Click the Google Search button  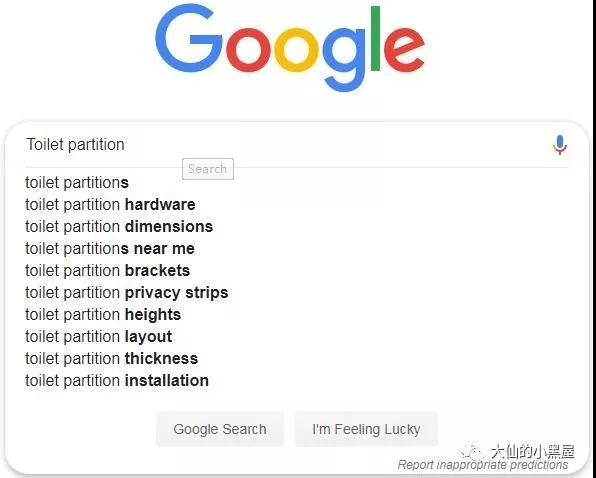(x=220, y=429)
